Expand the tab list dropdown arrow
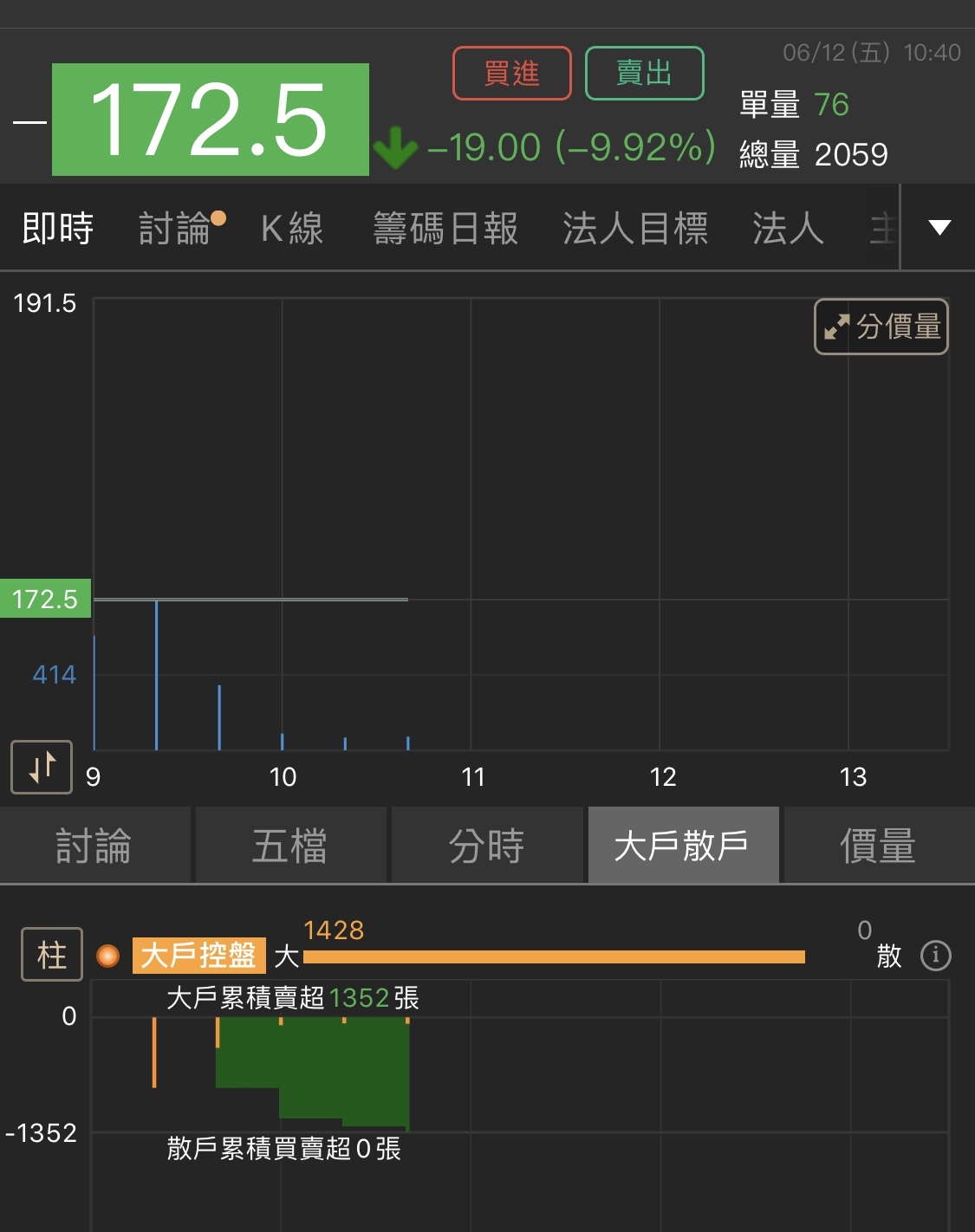The height and width of the screenshot is (1232, 975). [x=939, y=228]
